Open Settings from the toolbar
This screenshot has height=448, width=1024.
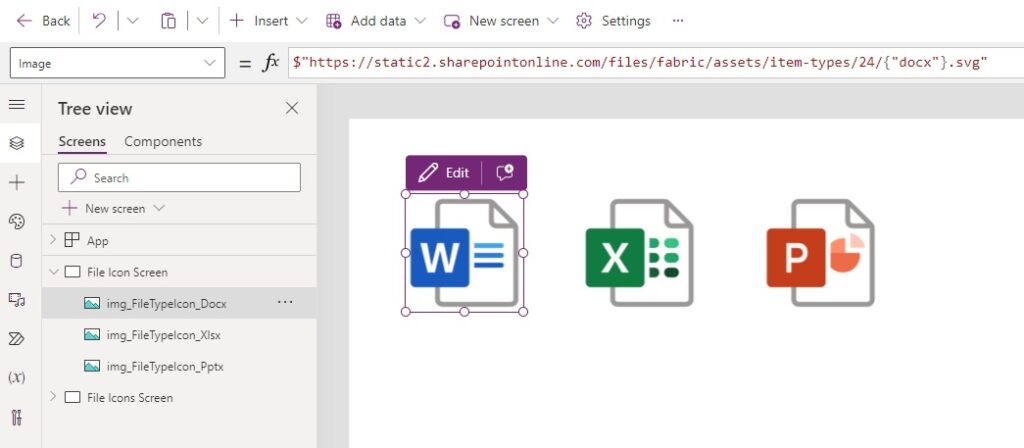pyautogui.click(x=613, y=21)
